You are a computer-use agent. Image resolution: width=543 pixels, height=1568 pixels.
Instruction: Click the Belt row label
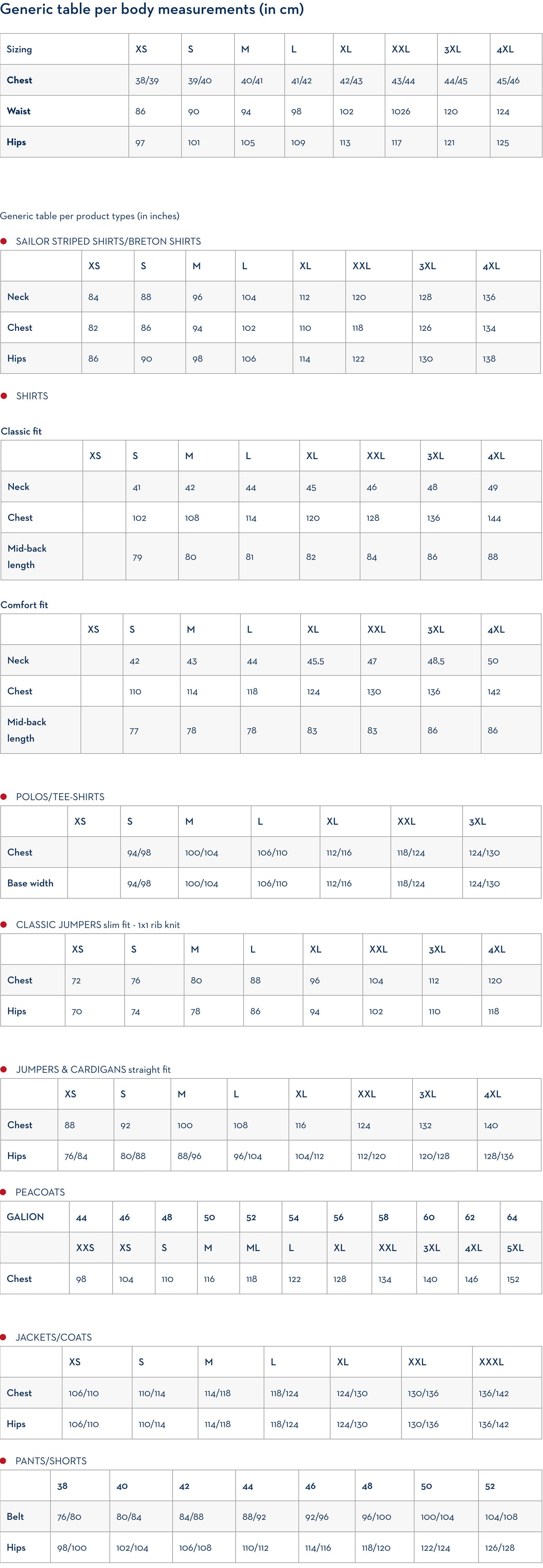click(x=16, y=1516)
